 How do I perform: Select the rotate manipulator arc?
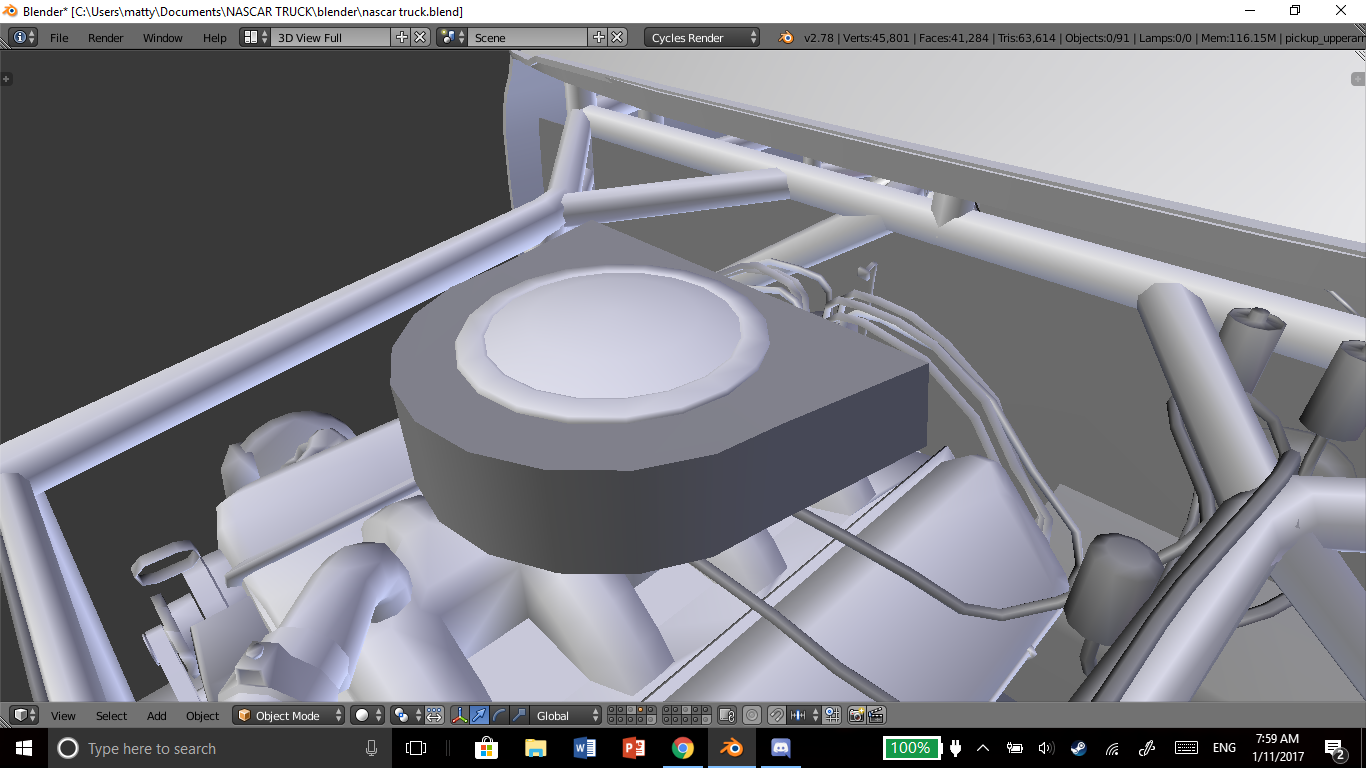click(x=499, y=715)
